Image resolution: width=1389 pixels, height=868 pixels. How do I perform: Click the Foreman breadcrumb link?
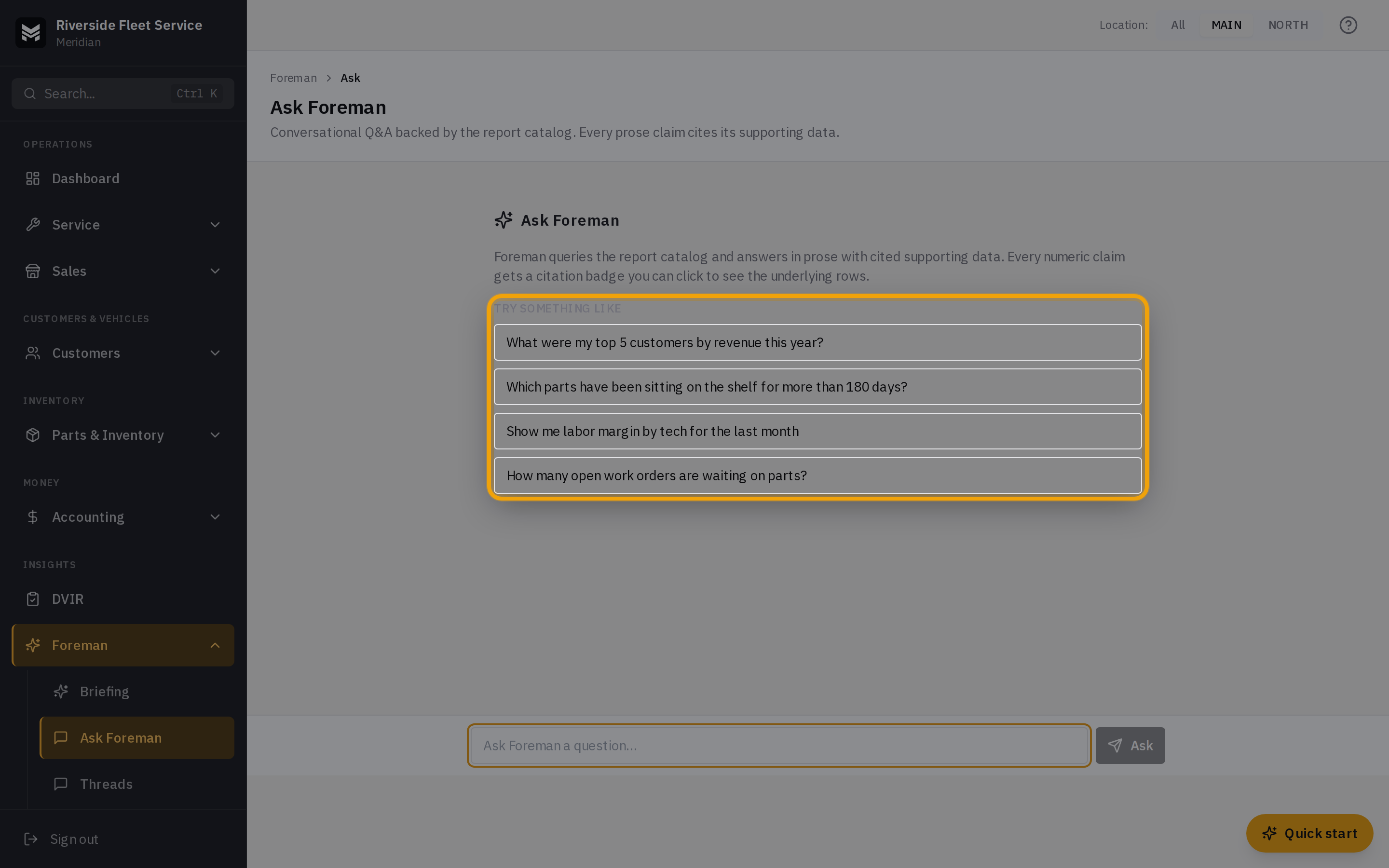(x=293, y=78)
